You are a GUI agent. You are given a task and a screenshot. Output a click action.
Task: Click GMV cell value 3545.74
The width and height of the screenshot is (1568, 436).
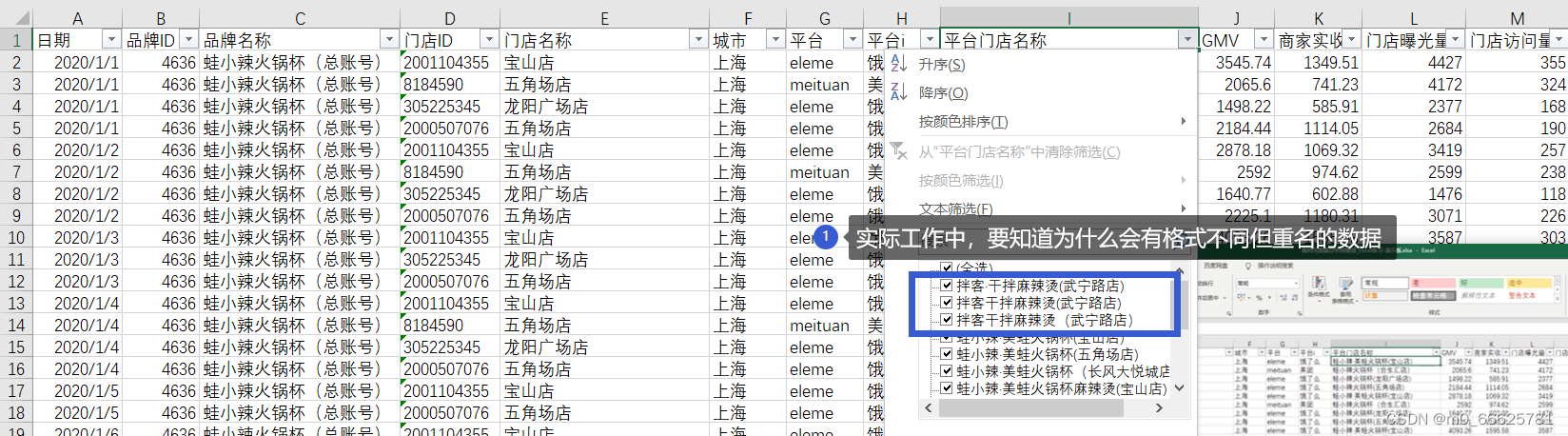pos(1236,63)
